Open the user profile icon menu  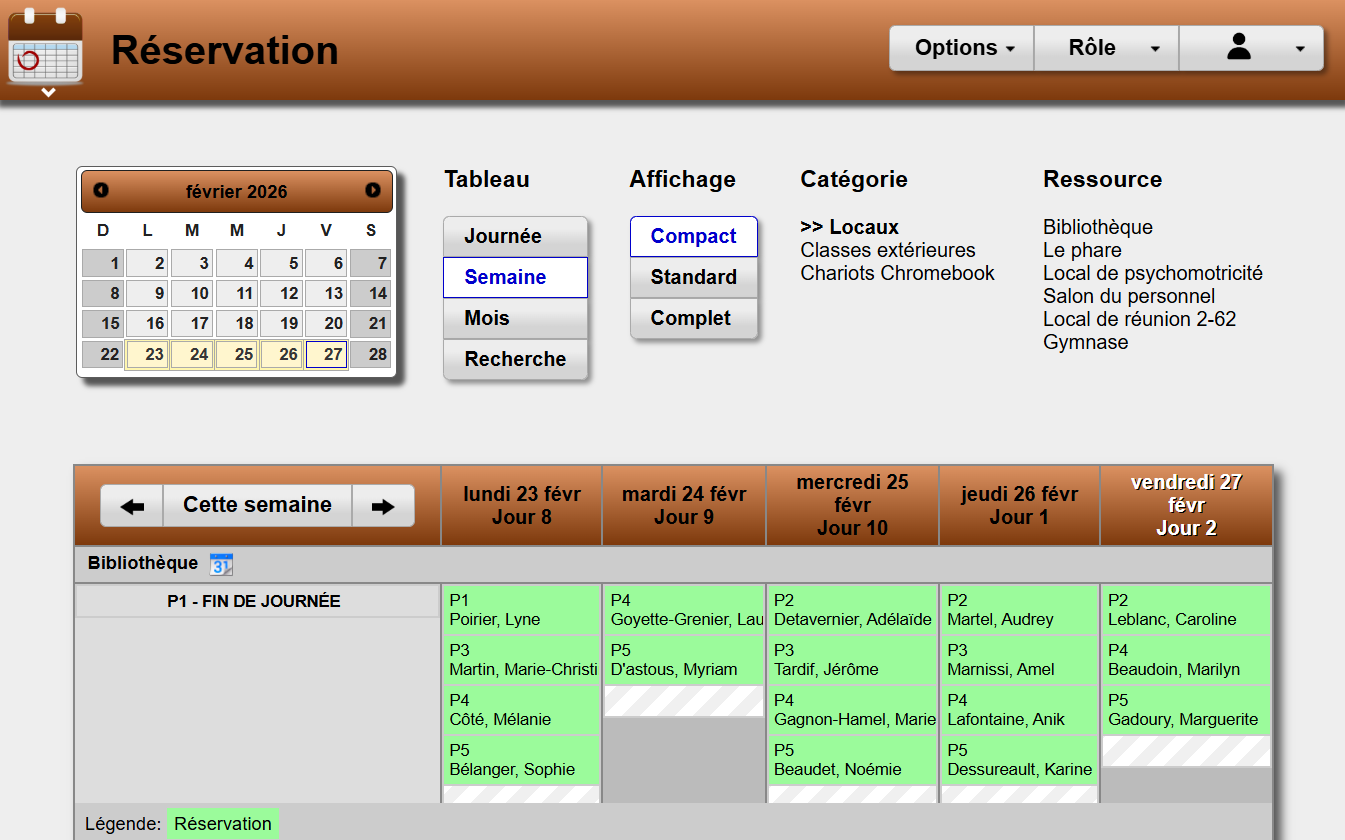click(x=1251, y=48)
